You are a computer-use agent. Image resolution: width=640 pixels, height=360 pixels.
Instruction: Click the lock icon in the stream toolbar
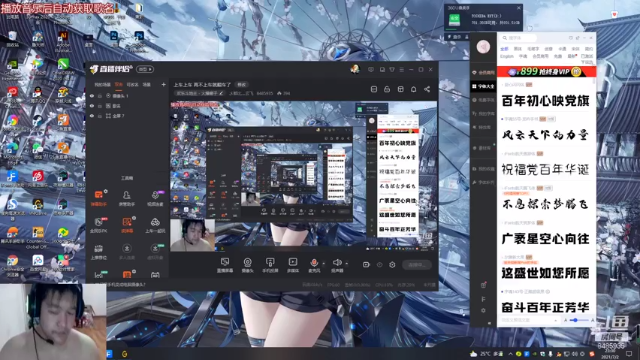[387, 89]
